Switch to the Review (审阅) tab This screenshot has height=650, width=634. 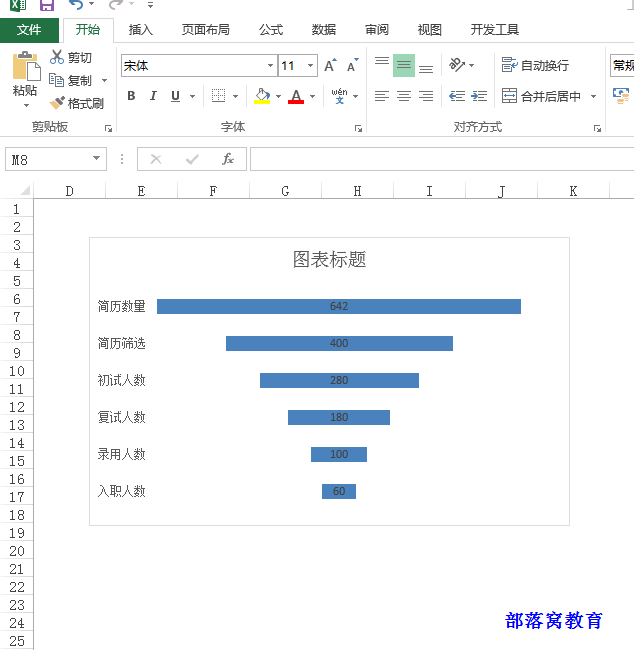pos(377,30)
